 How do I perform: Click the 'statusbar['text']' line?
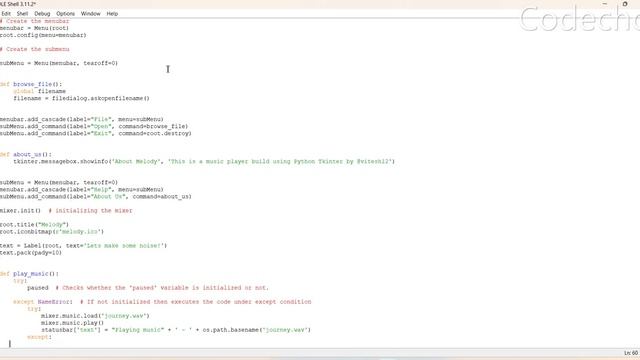(x=176, y=330)
